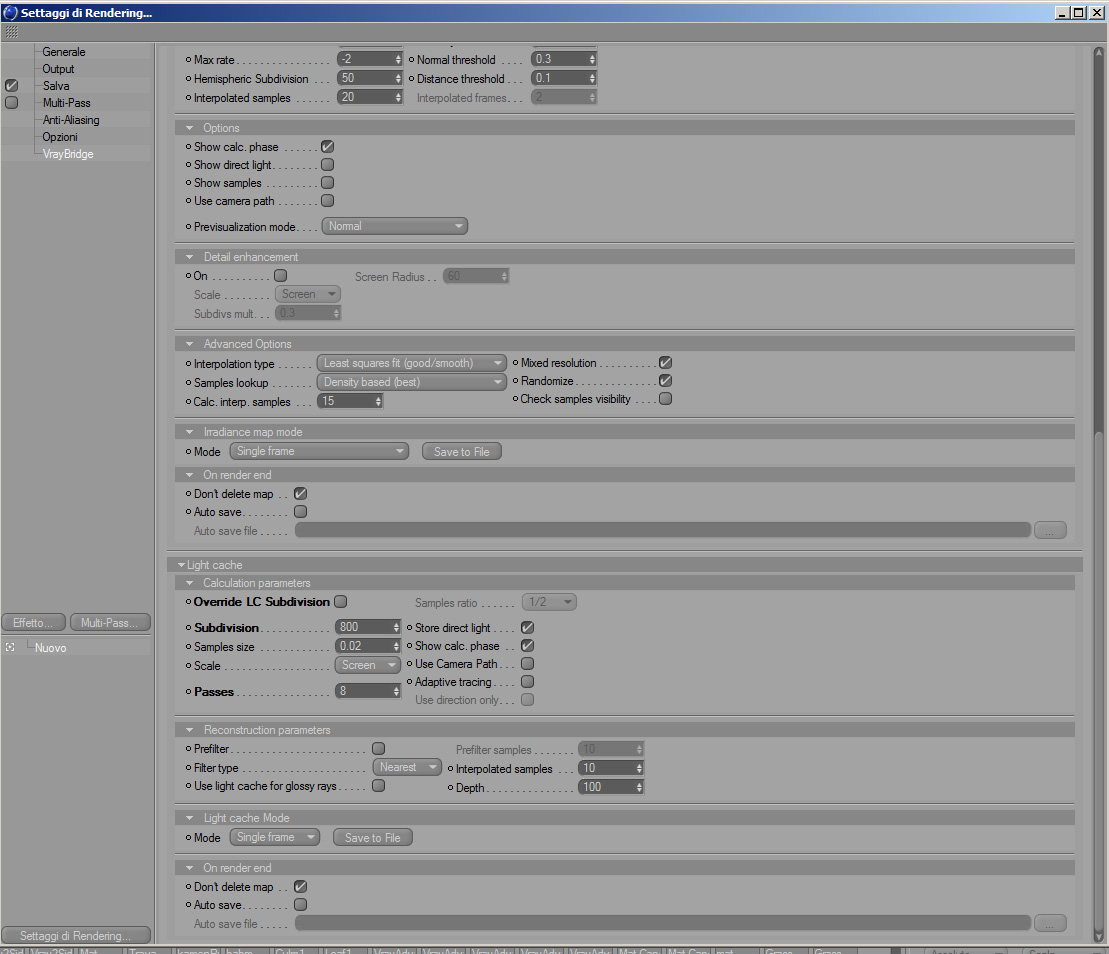Enable the Multi-Pass checkbox in sidebar
The image size is (1109, 954).
[x=11, y=103]
